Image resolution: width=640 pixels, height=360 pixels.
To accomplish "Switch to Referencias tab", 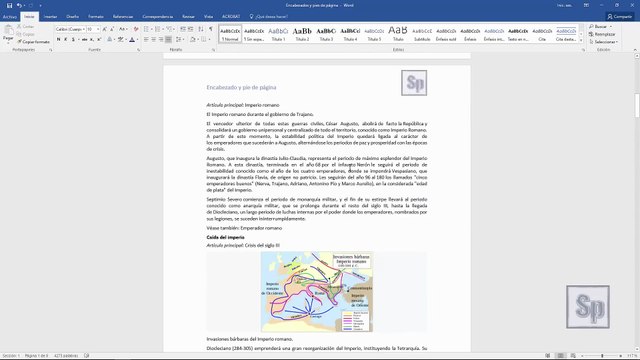I will [123, 17].
